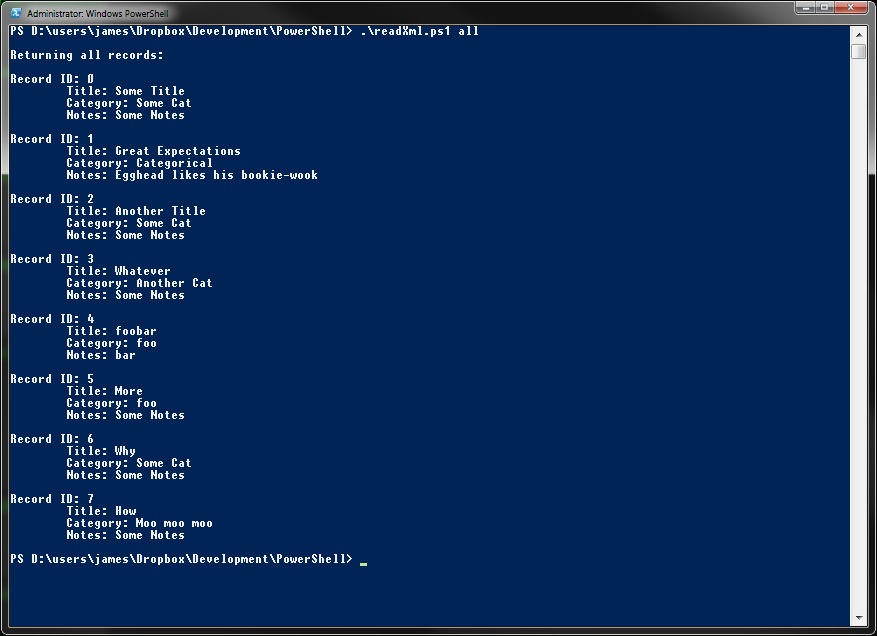Click the 'Category: Moo moo moo' line
The image size is (877, 636).
(x=139, y=524)
